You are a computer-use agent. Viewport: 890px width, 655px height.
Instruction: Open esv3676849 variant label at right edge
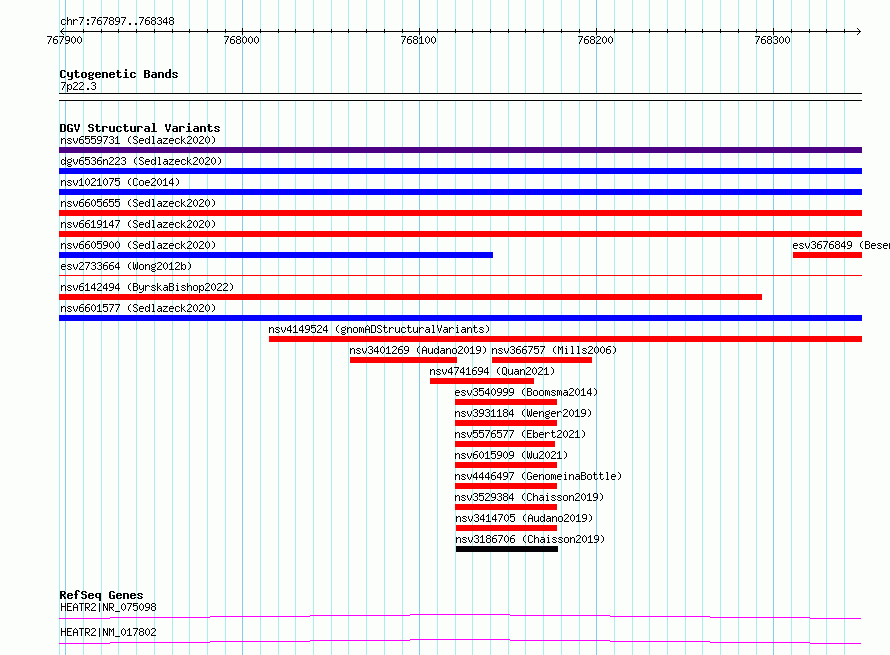pos(841,245)
